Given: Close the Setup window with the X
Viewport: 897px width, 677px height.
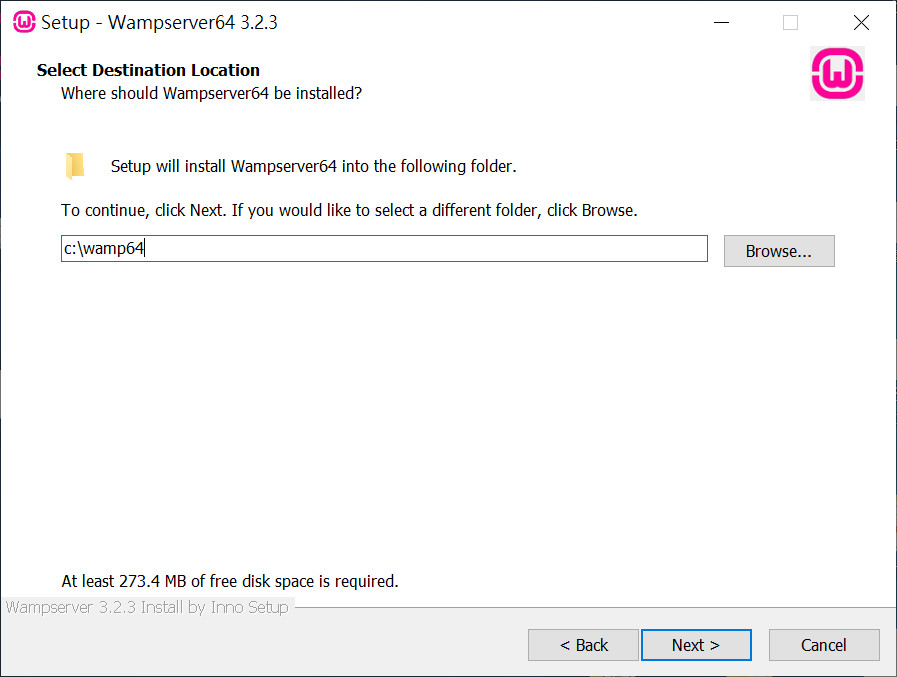Looking at the screenshot, I should coord(861,22).
